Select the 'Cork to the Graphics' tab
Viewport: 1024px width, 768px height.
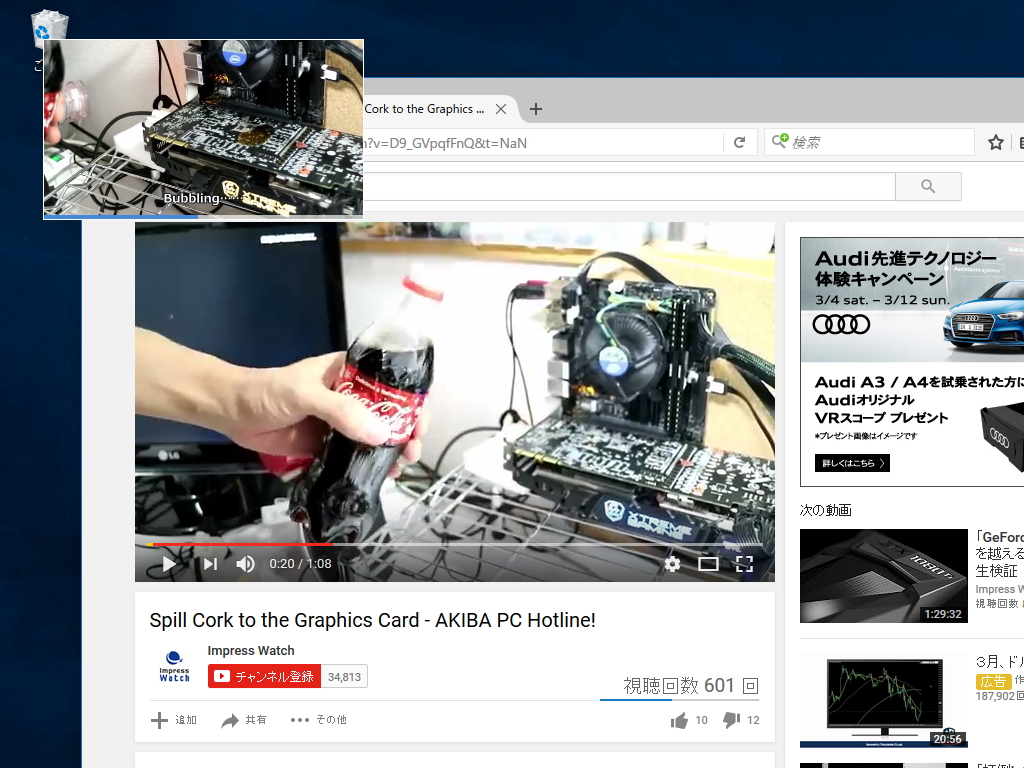pos(424,109)
